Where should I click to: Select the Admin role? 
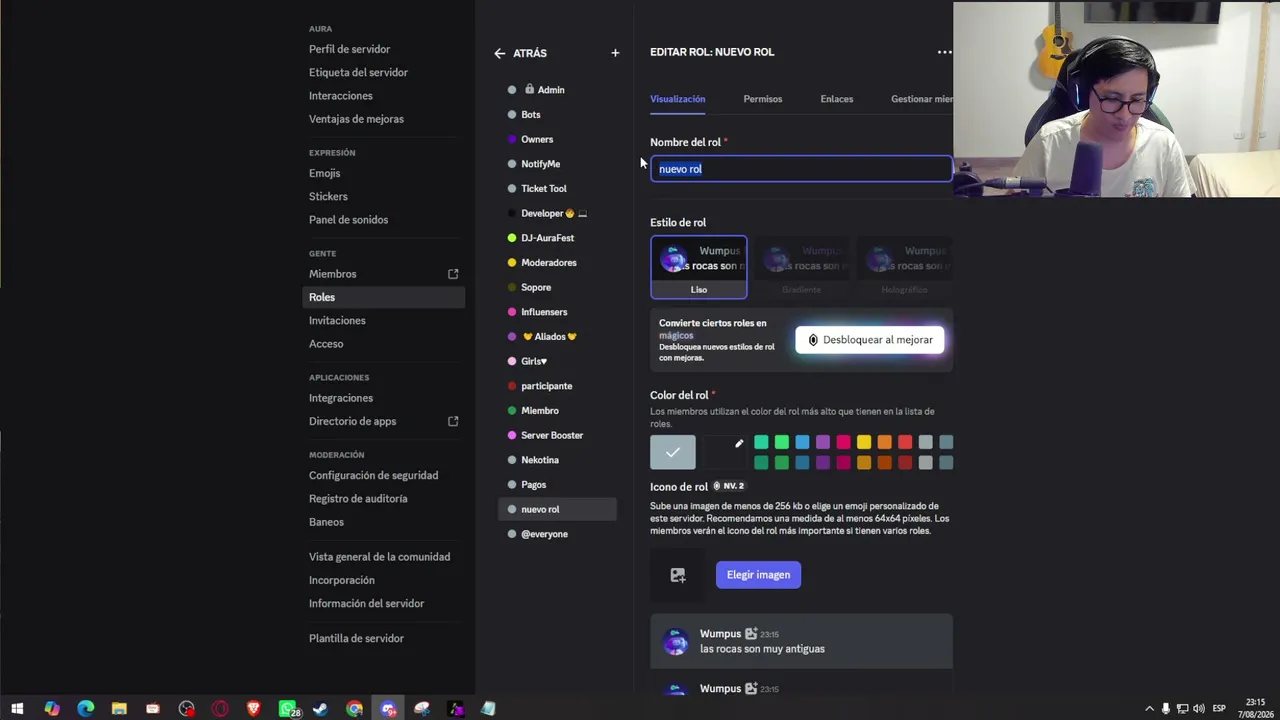coord(557,90)
